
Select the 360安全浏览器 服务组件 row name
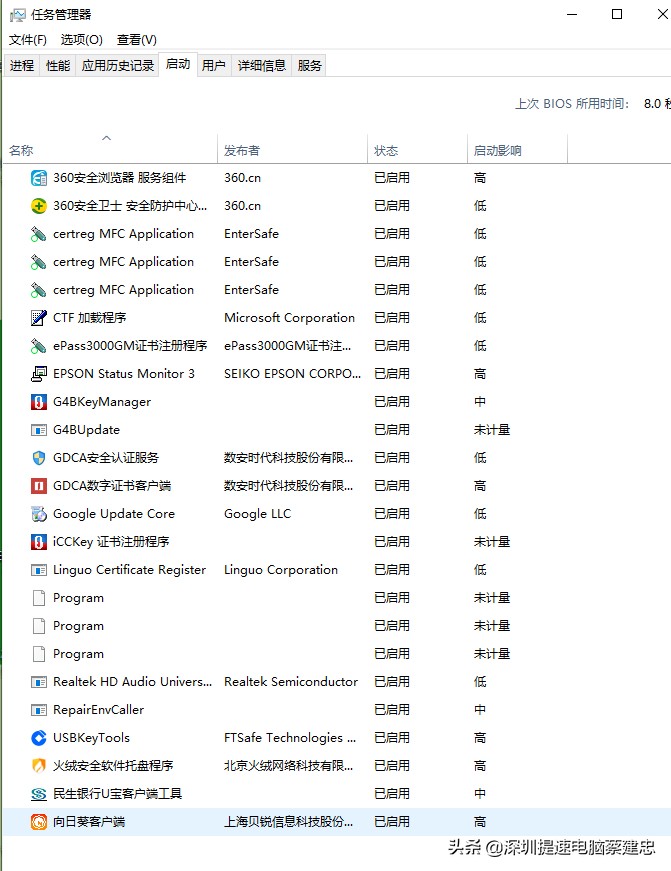pos(119,178)
